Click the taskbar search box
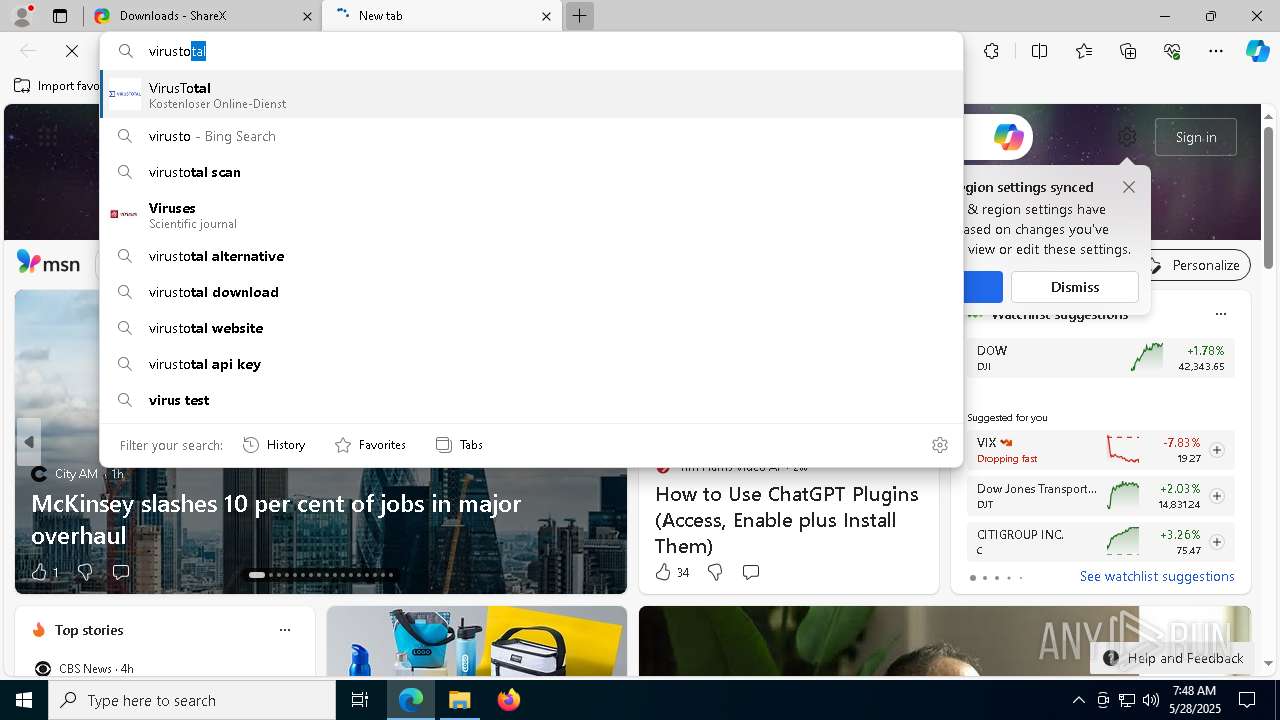 tap(192, 700)
